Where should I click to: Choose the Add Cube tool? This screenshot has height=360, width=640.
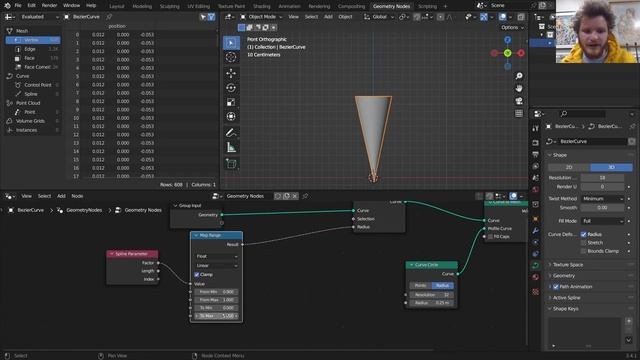click(x=231, y=164)
